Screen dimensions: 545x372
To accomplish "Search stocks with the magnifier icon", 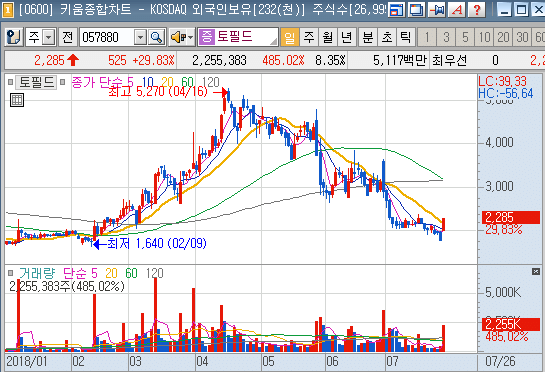I will click(156, 37).
